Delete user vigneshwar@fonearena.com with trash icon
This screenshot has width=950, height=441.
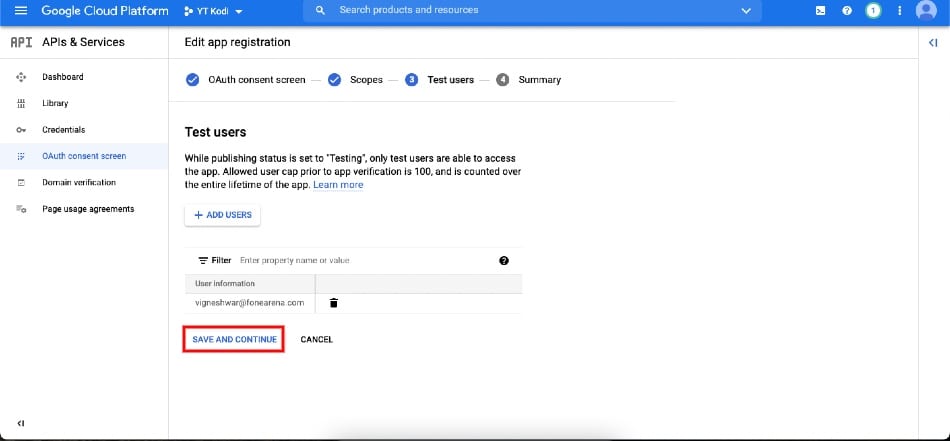coord(333,303)
